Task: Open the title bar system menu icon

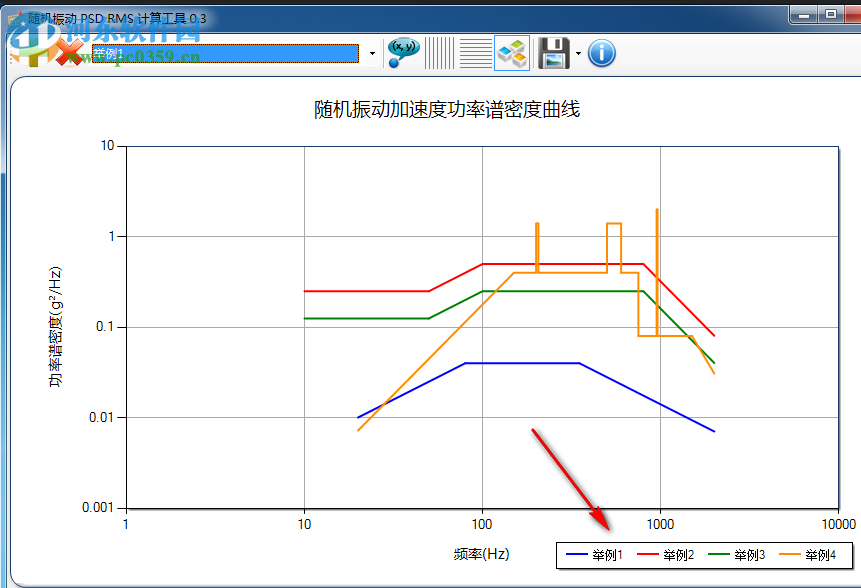Action: coord(16,16)
